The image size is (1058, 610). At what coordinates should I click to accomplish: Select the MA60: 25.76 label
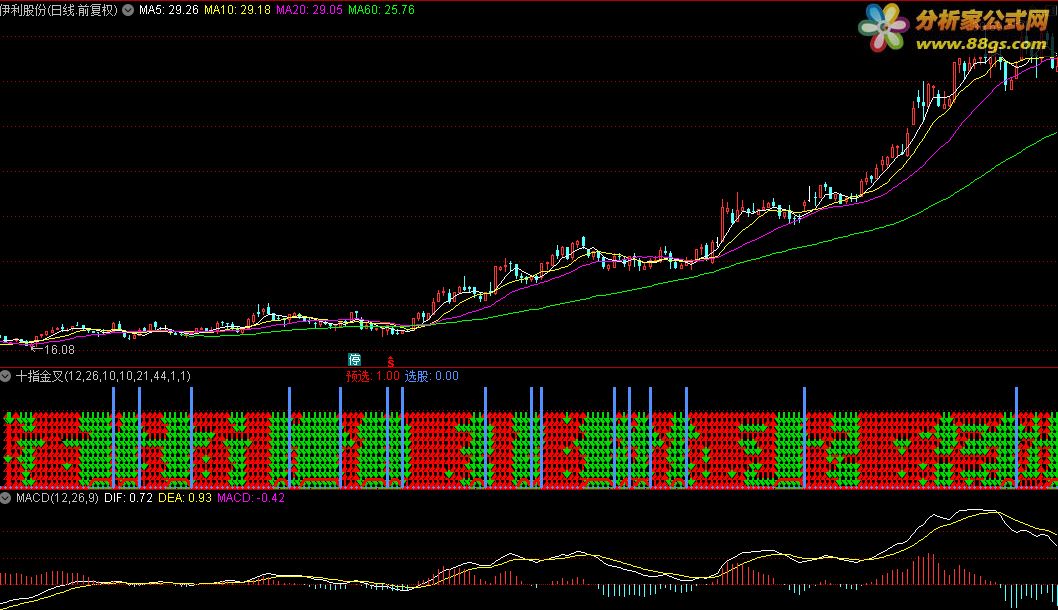[x=381, y=10]
